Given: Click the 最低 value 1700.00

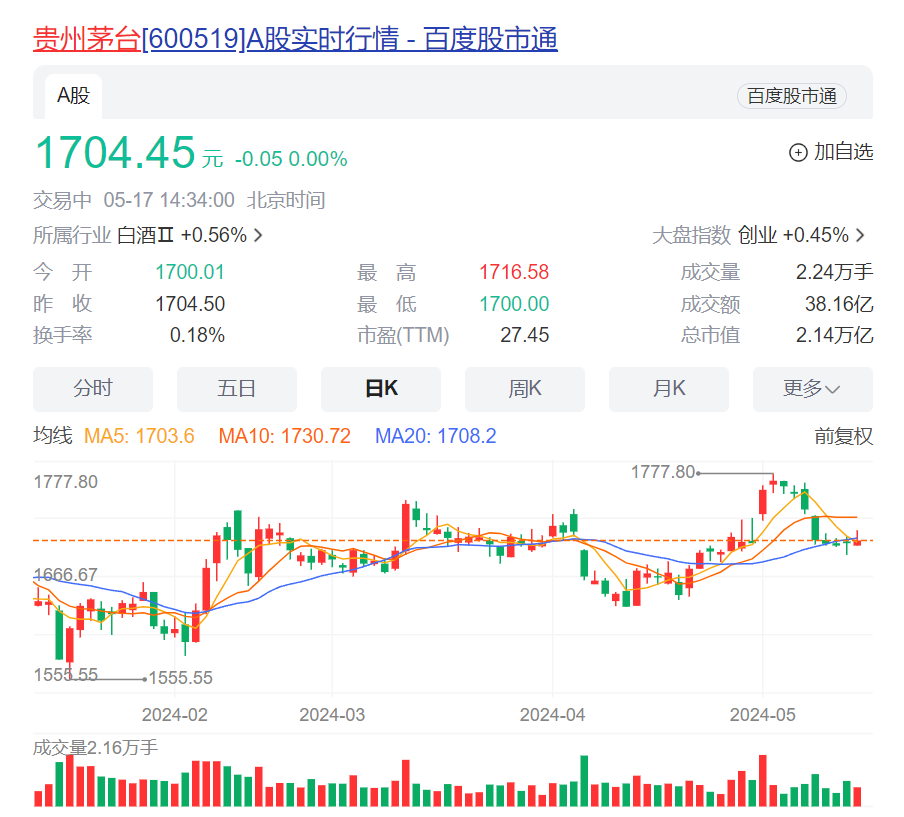Looking at the screenshot, I should tap(514, 304).
